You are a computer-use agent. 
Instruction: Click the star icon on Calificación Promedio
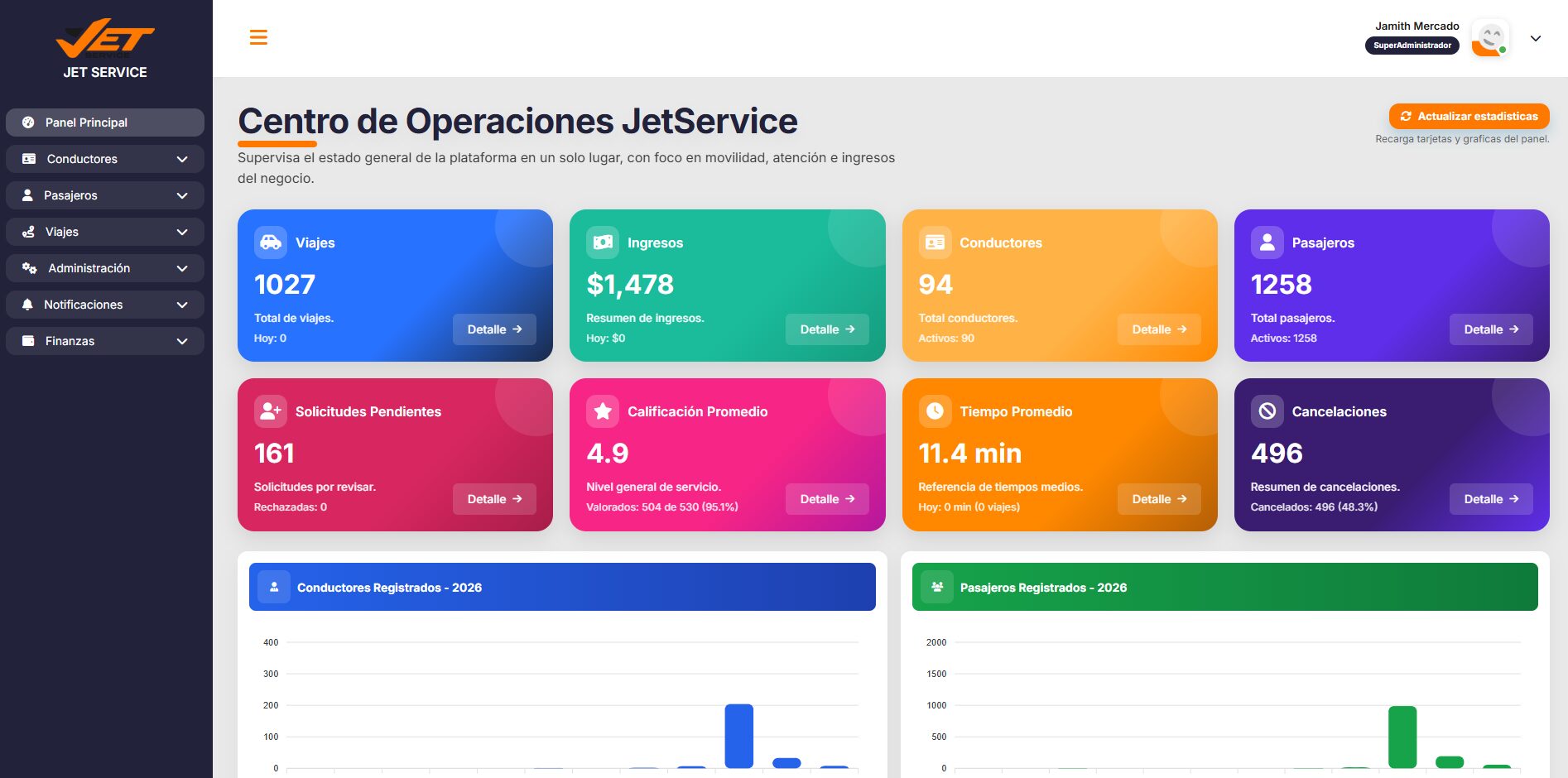[603, 411]
